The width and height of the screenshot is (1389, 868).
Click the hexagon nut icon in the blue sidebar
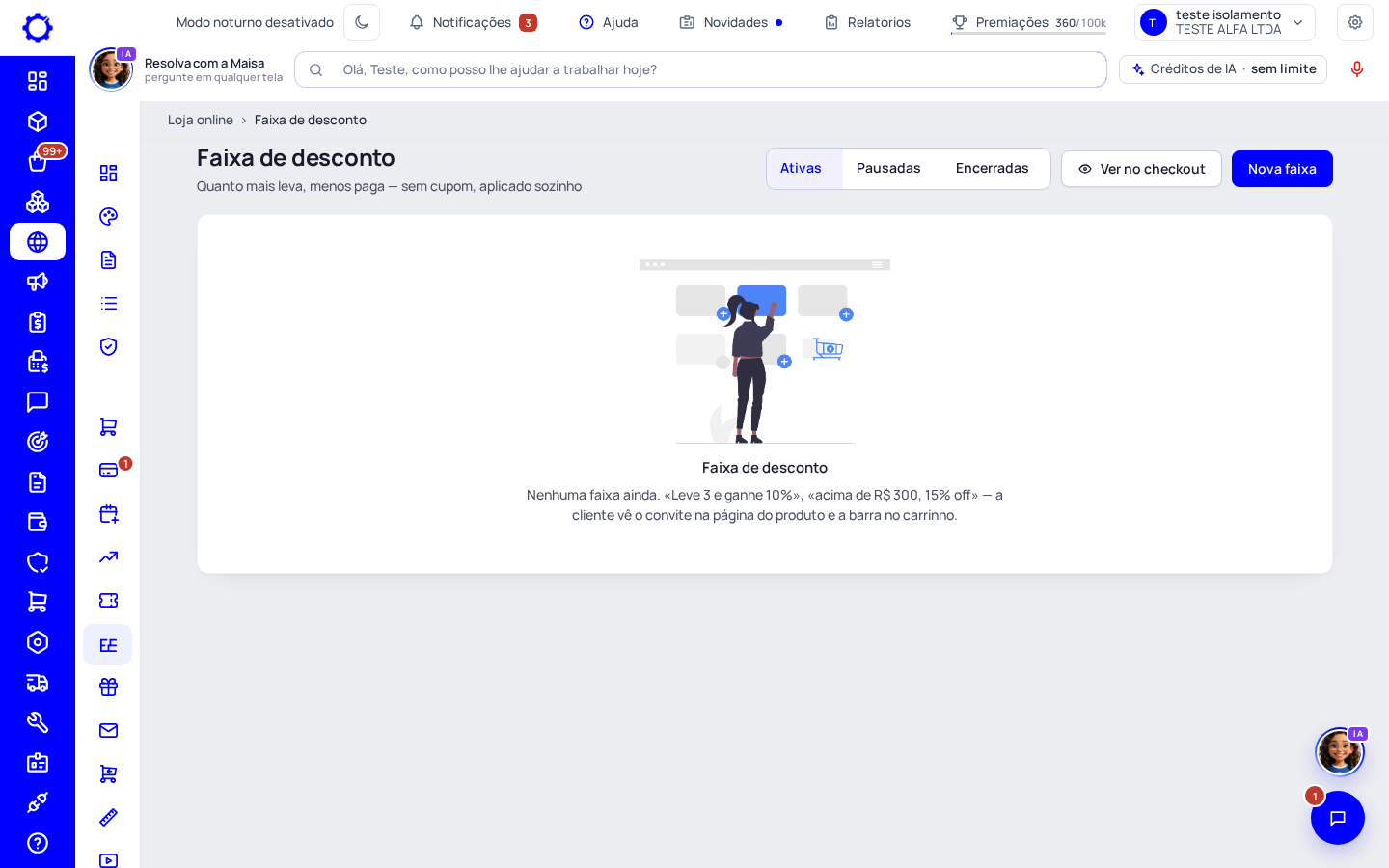[38, 642]
